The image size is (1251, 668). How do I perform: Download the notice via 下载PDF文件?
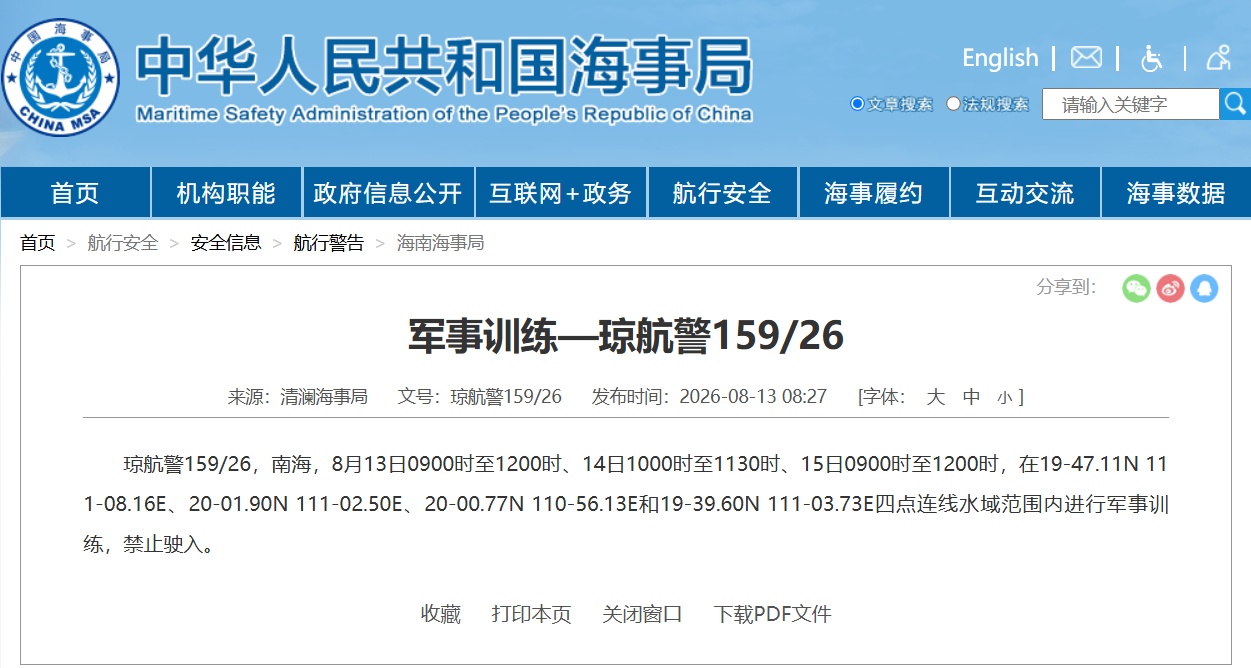(773, 614)
